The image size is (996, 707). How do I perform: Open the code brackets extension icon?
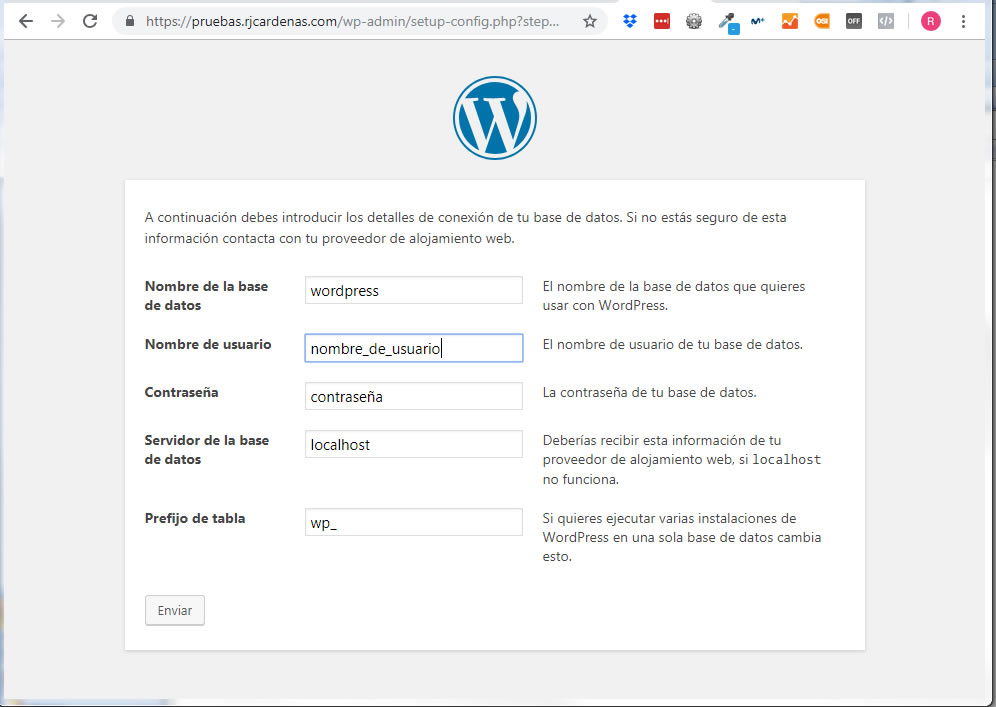tap(886, 21)
